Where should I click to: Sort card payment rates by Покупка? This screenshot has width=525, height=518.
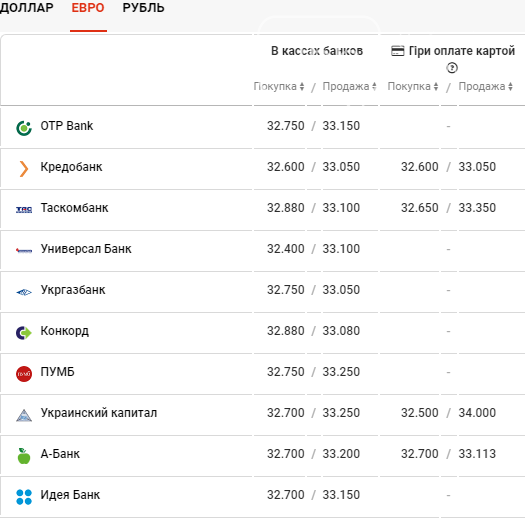tap(412, 86)
